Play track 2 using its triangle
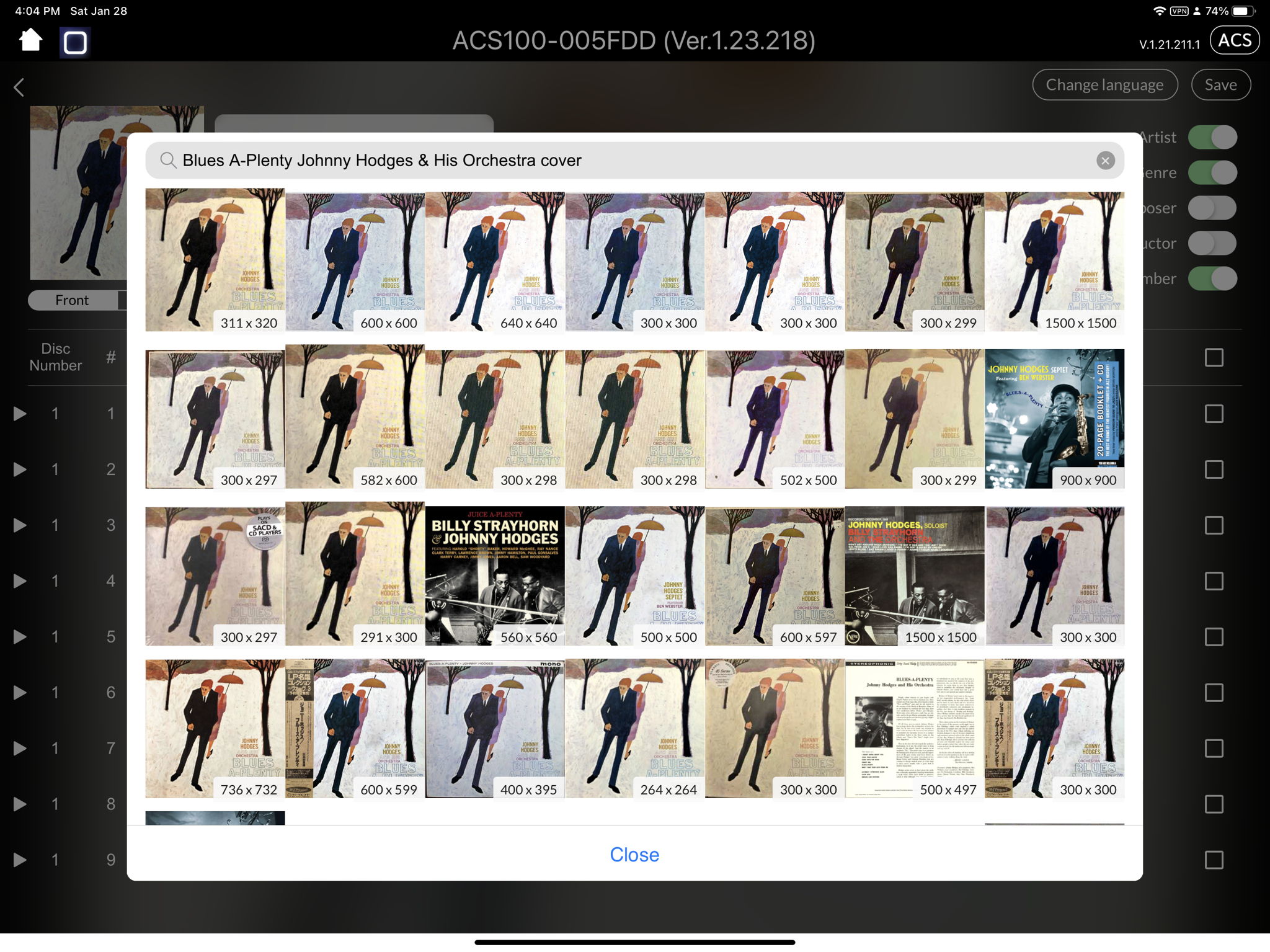1270x952 pixels. click(x=20, y=469)
